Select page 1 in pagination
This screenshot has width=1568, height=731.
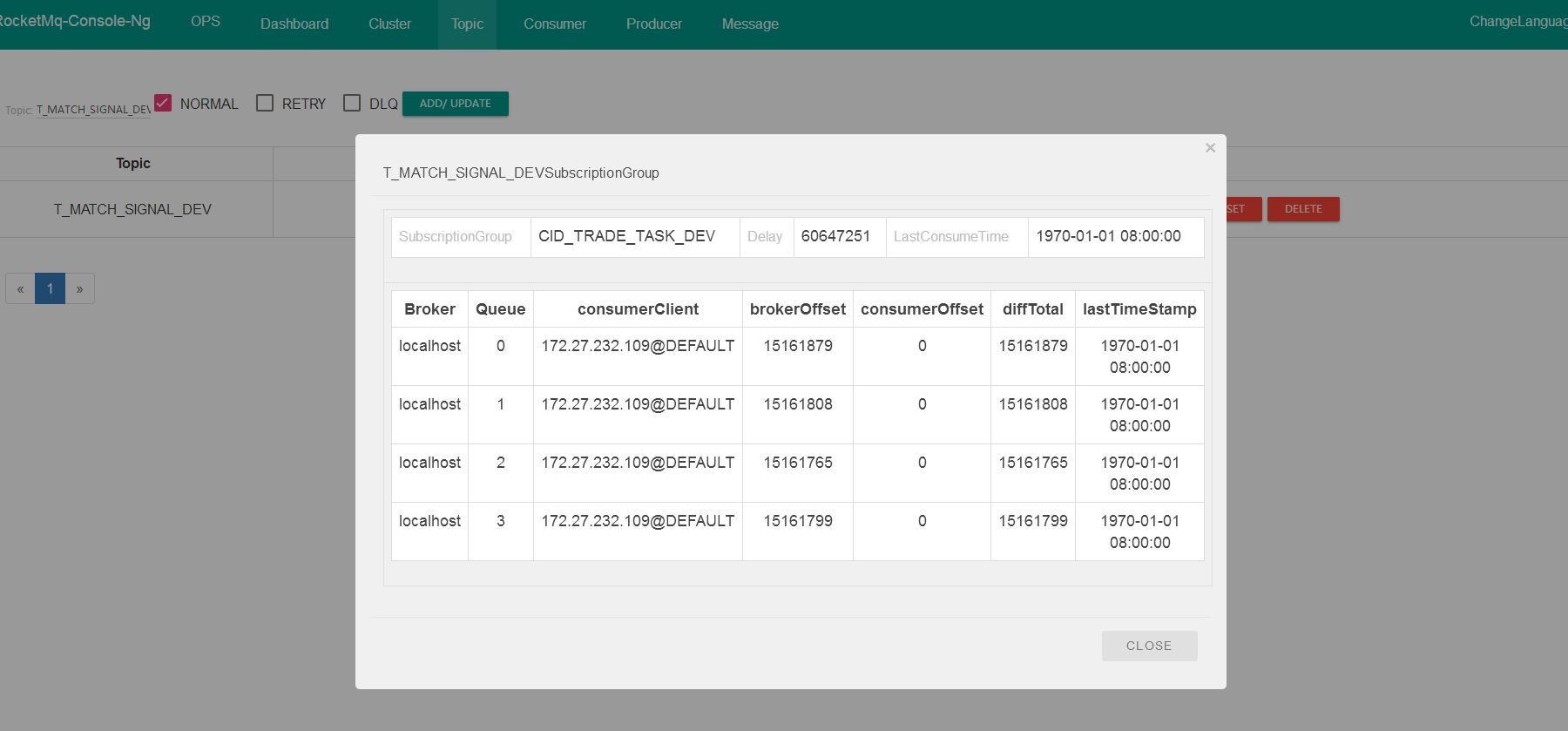(x=51, y=288)
